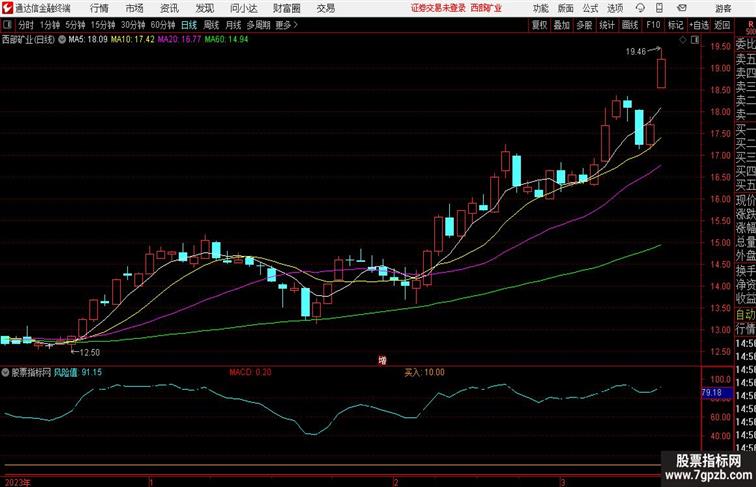Switch to 1分钟 chart period
The width and height of the screenshot is (756, 487).
click(50, 25)
